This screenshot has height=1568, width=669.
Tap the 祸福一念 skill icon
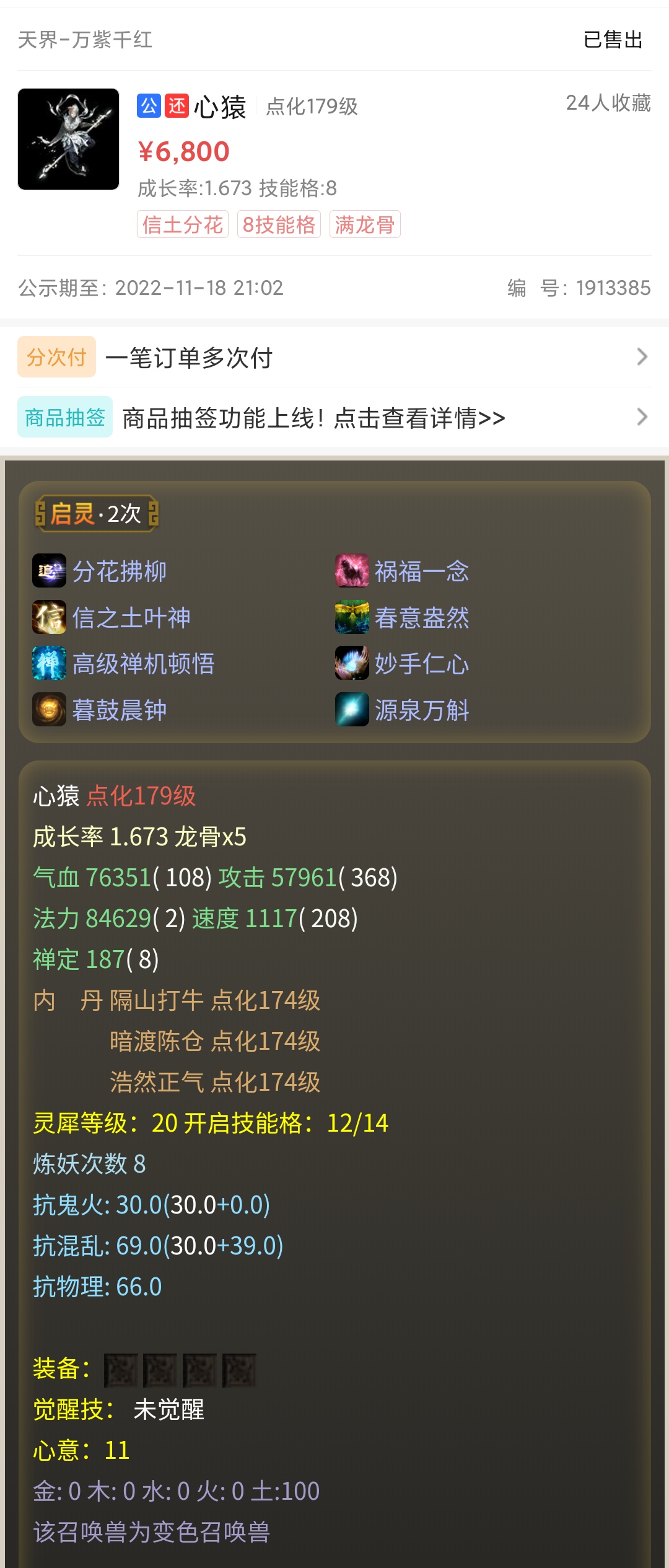(352, 570)
